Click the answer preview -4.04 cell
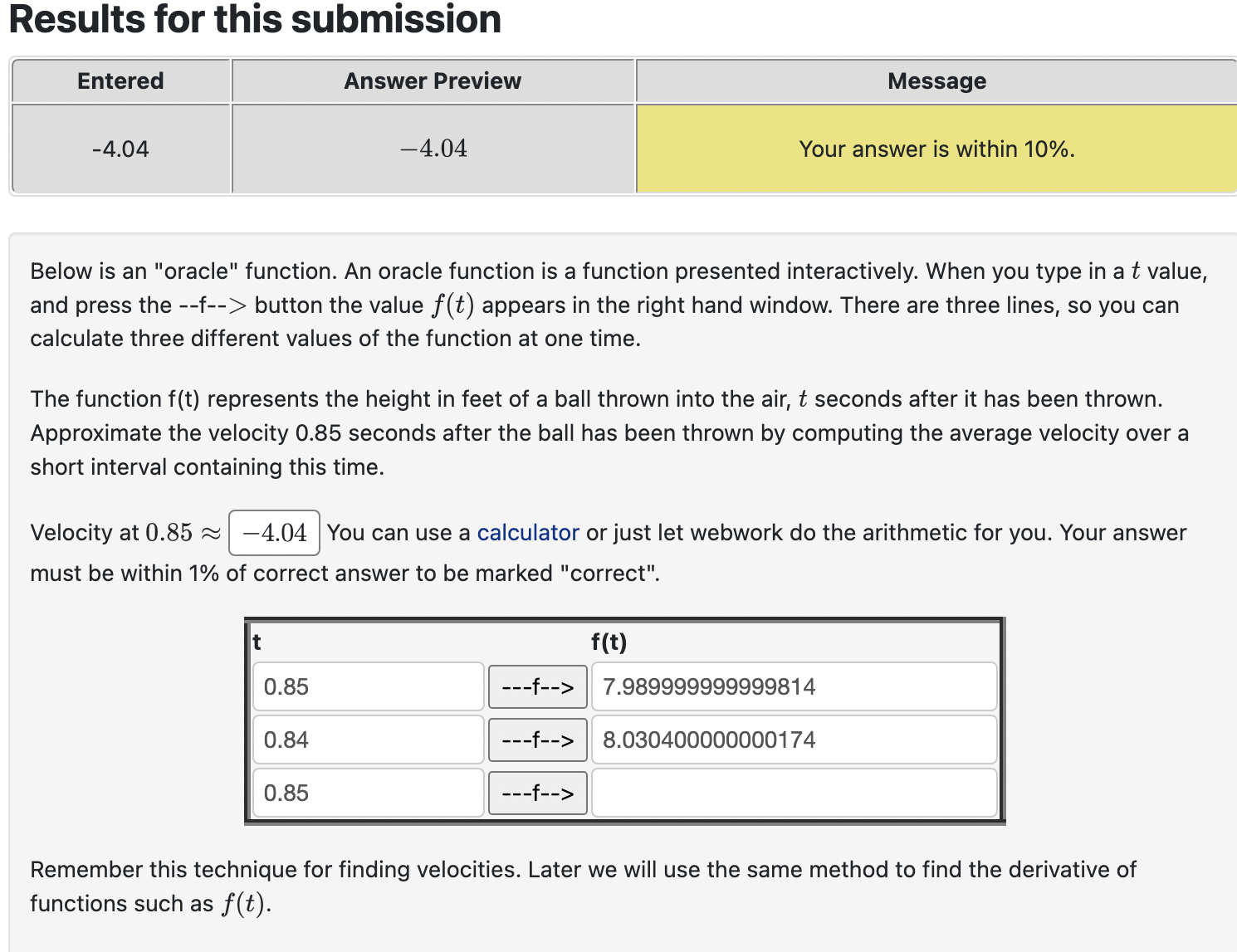 coord(433,149)
